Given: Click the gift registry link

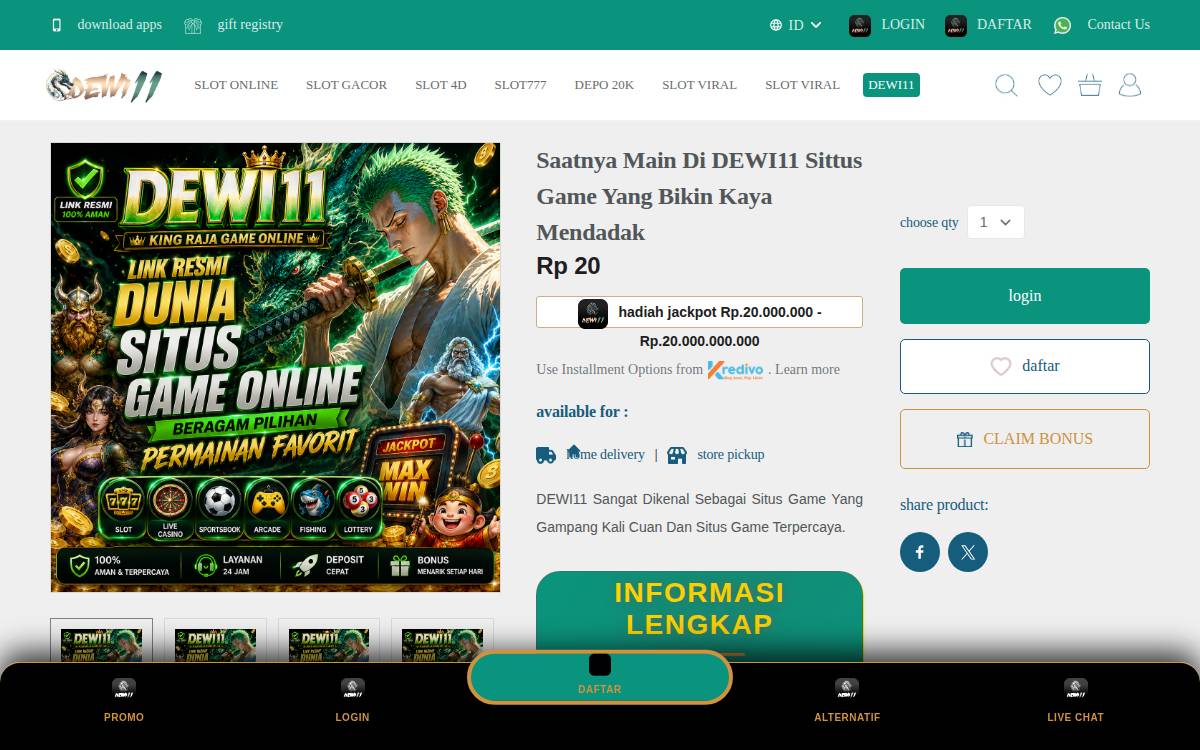Looking at the screenshot, I should pos(250,25).
